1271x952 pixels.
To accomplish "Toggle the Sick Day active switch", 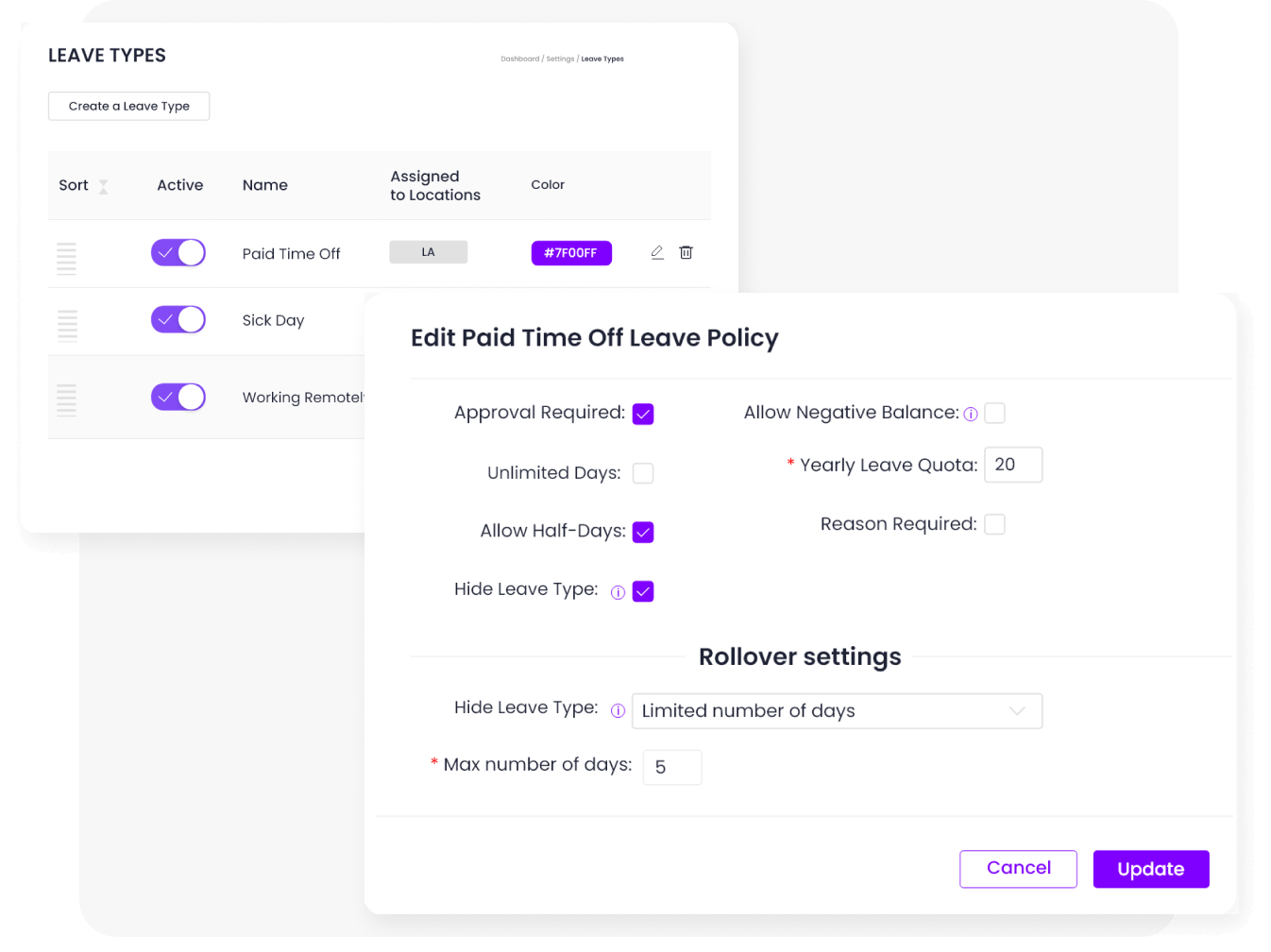I will [178, 319].
